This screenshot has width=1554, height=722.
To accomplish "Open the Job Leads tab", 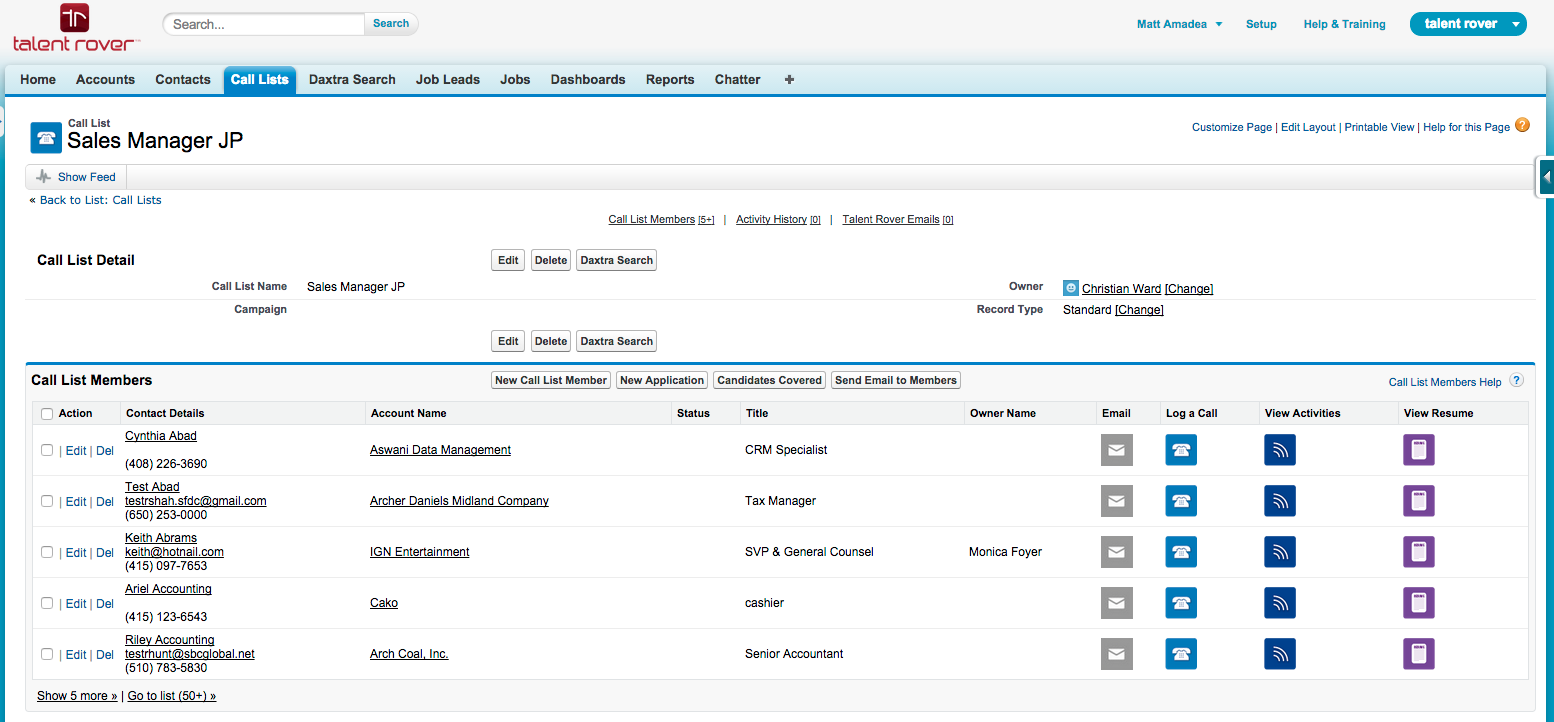I will tap(448, 80).
